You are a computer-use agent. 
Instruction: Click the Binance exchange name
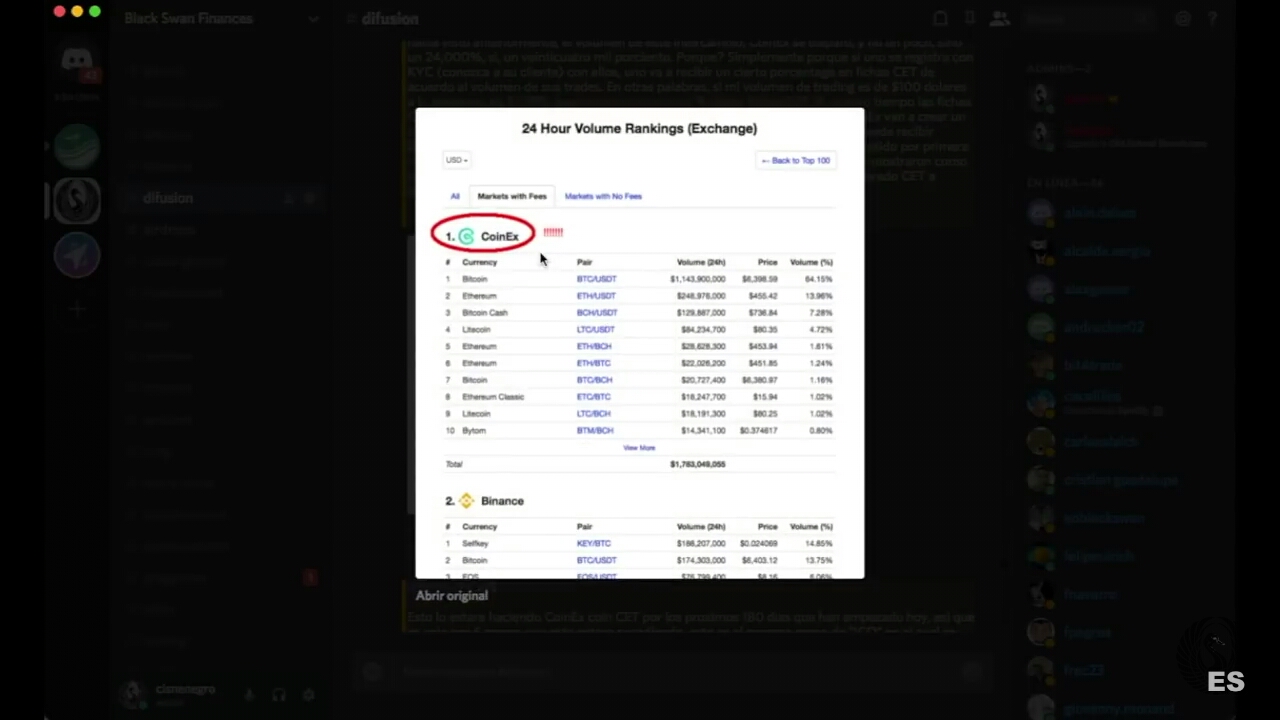tap(502, 501)
